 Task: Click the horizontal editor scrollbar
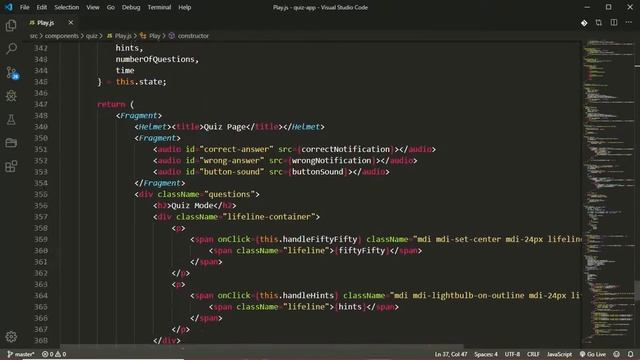point(261,347)
